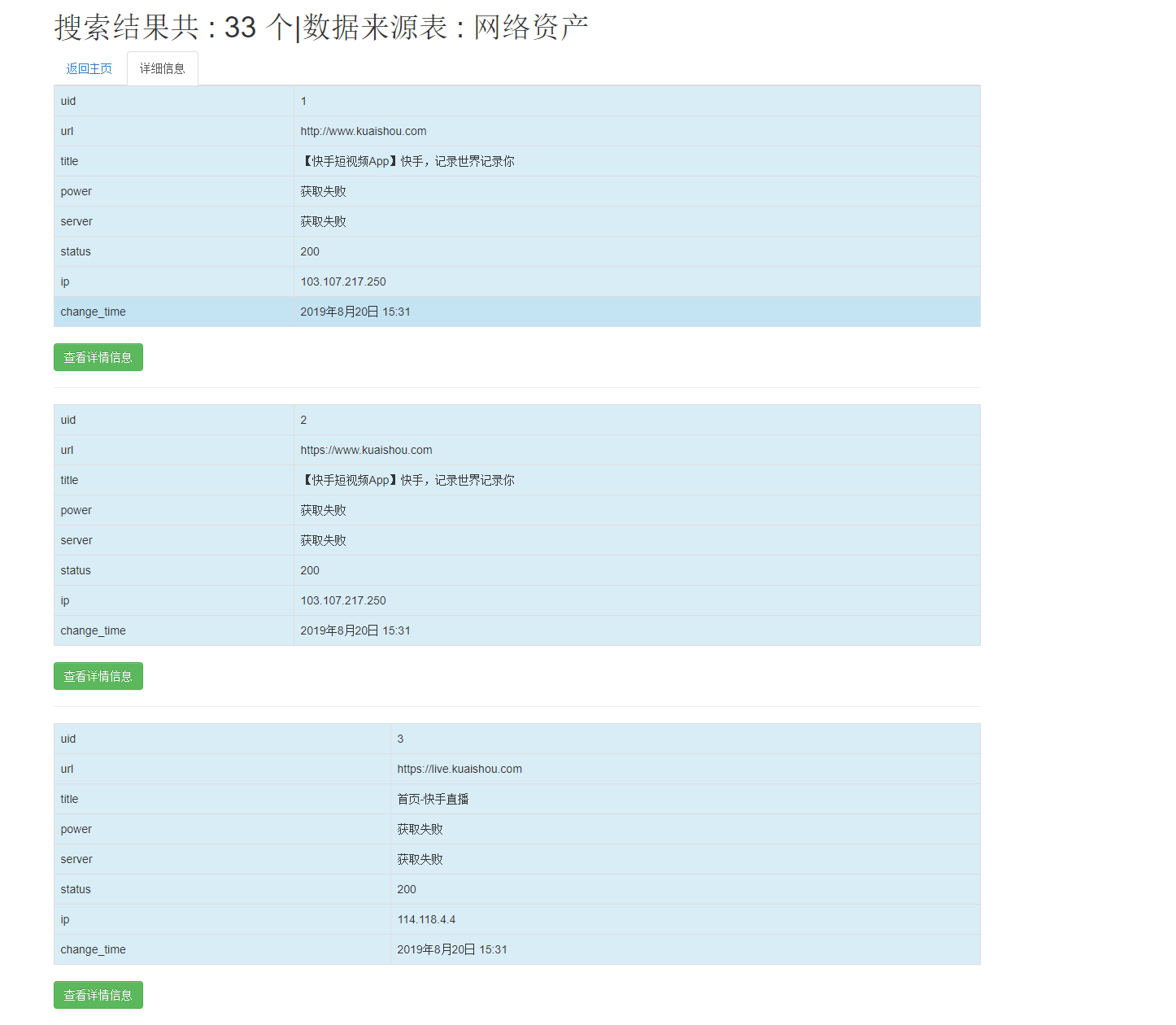Click status value 200 in uid 2 record
The height and width of the screenshot is (1025, 1176).
[x=310, y=570]
